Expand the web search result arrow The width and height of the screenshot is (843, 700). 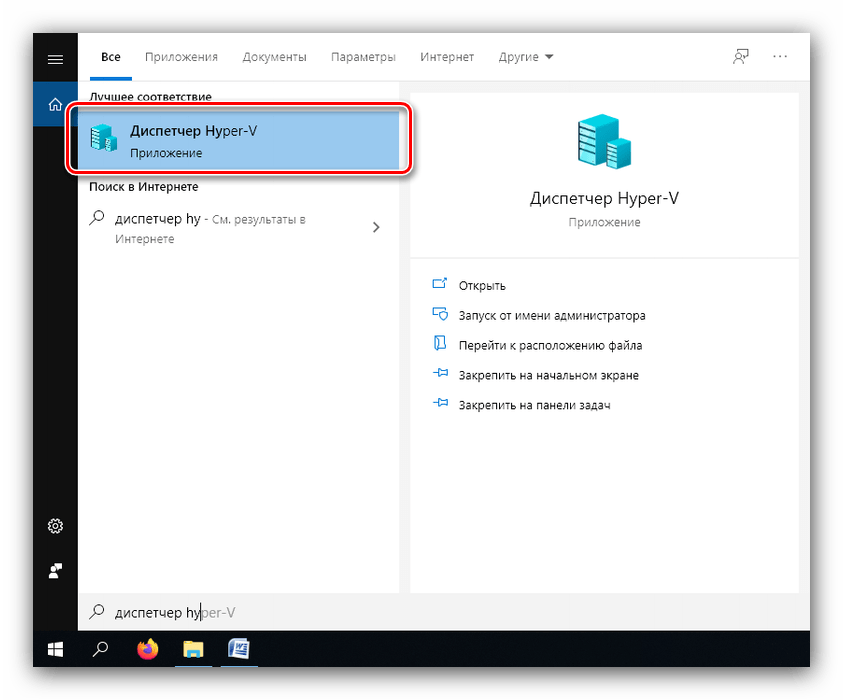tap(376, 227)
